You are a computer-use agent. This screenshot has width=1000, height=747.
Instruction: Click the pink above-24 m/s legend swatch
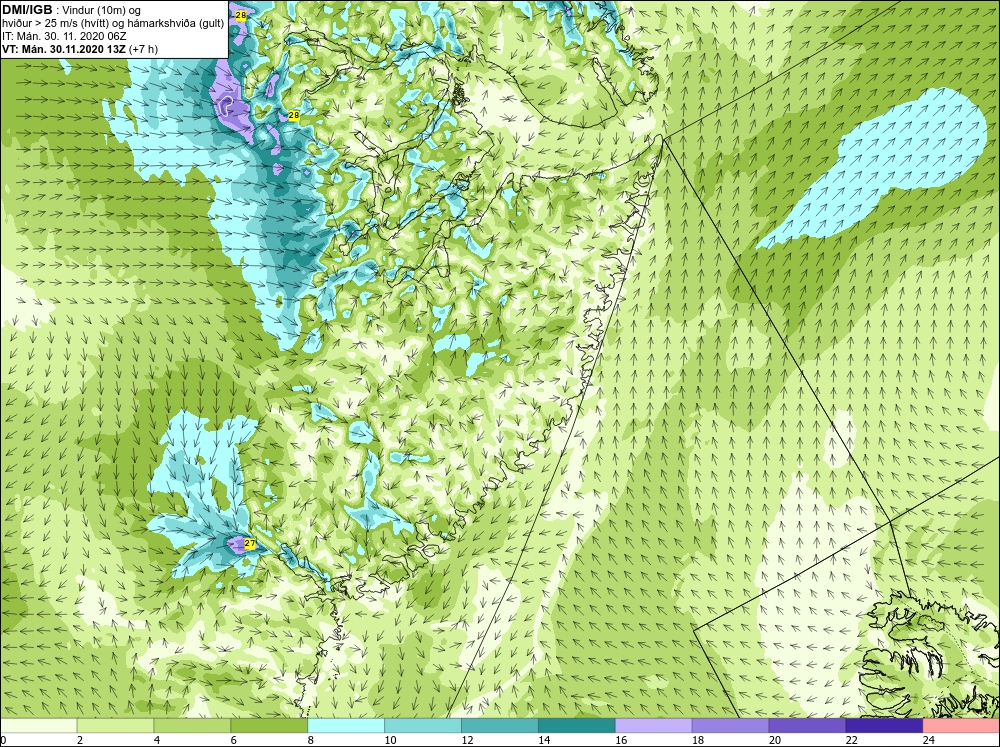click(961, 726)
